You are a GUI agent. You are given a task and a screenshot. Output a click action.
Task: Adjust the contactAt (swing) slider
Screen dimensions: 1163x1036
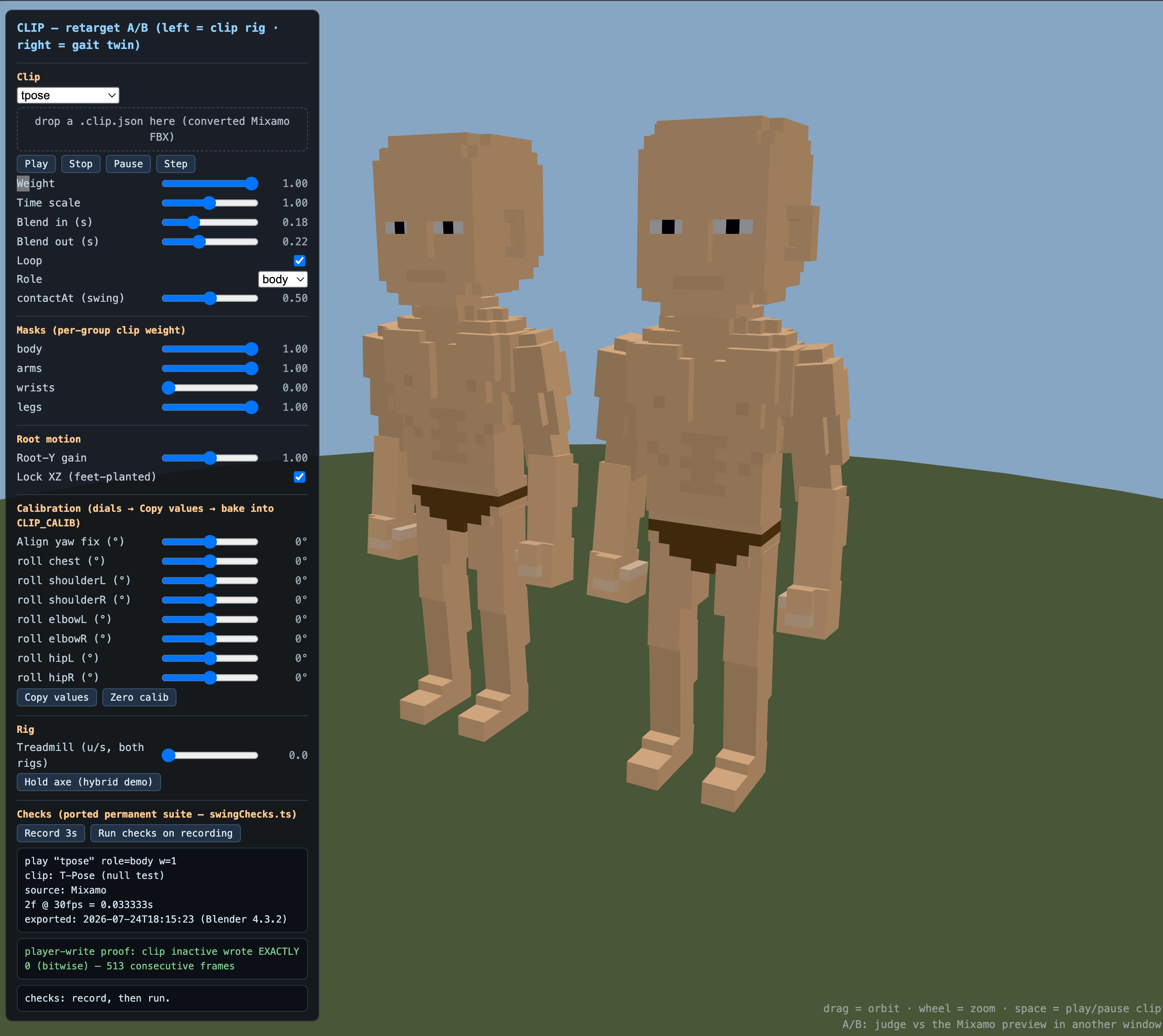210,298
